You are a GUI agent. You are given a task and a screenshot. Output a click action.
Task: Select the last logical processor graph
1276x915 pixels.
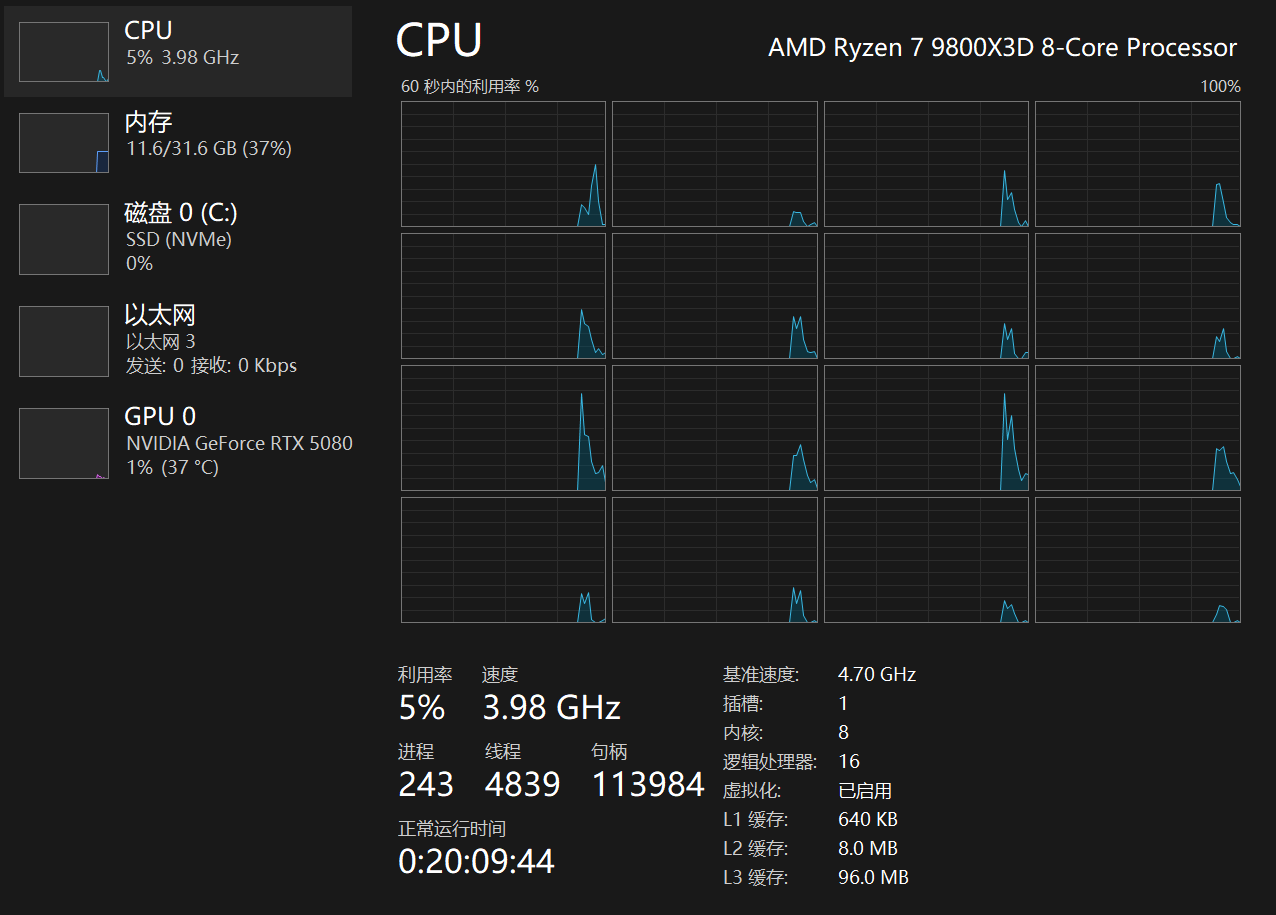[1137, 560]
